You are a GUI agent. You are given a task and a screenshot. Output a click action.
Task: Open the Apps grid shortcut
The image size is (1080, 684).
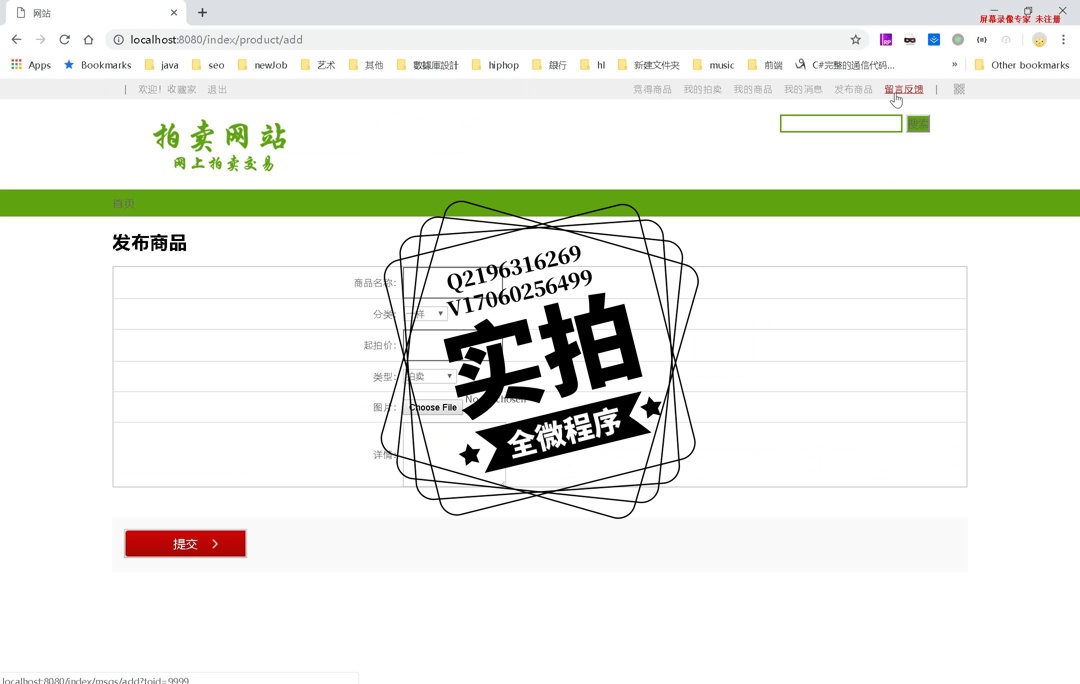(31, 65)
